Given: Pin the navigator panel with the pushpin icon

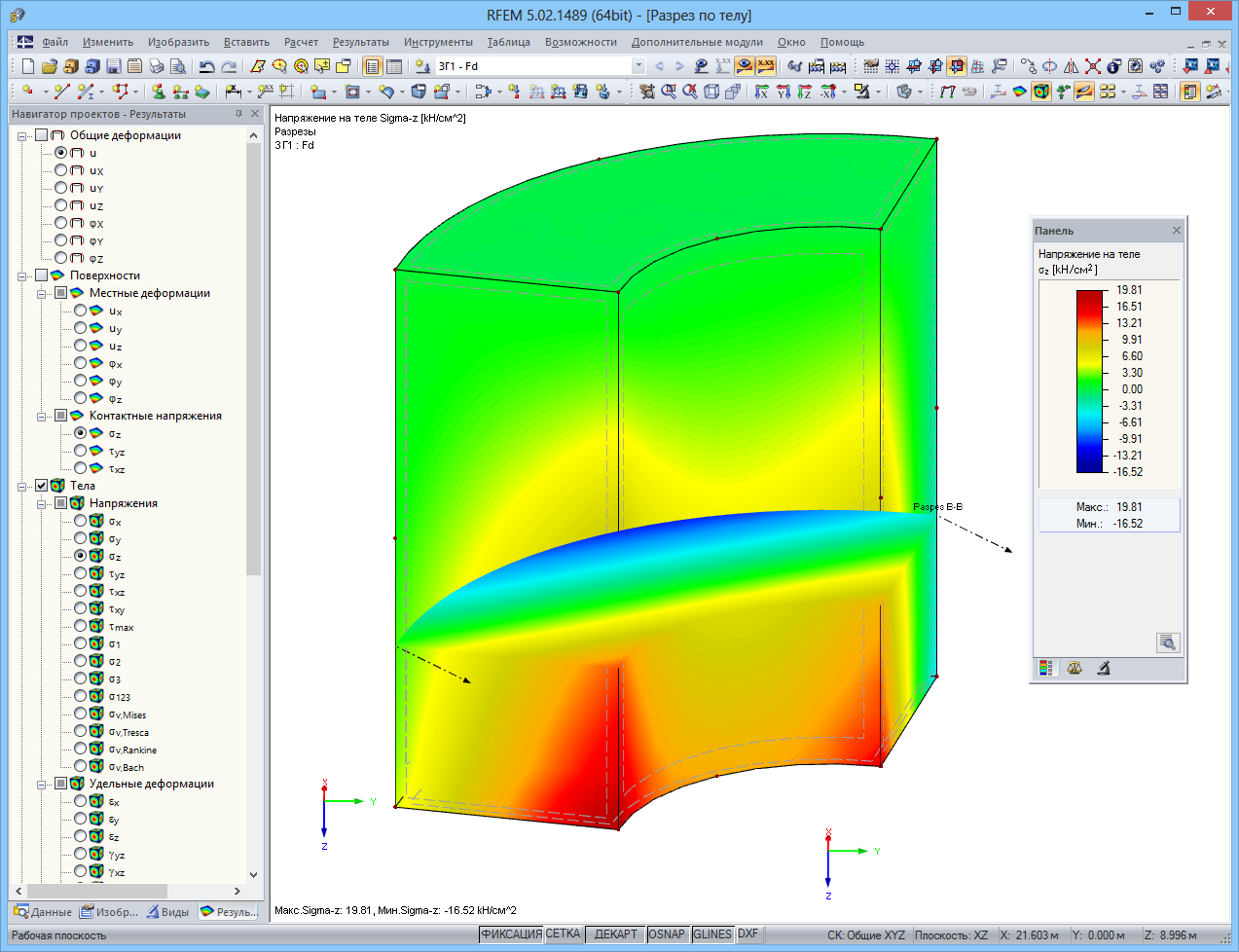Looking at the screenshot, I should click(x=238, y=114).
